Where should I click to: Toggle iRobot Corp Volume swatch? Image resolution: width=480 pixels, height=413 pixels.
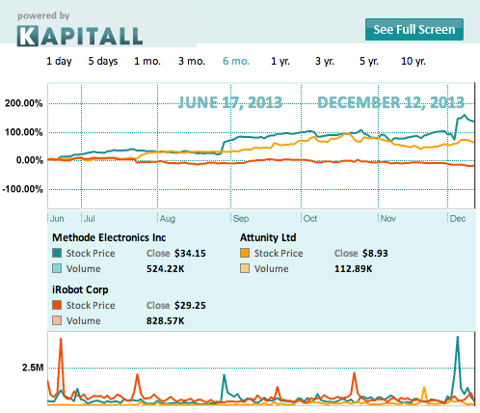coord(57,320)
